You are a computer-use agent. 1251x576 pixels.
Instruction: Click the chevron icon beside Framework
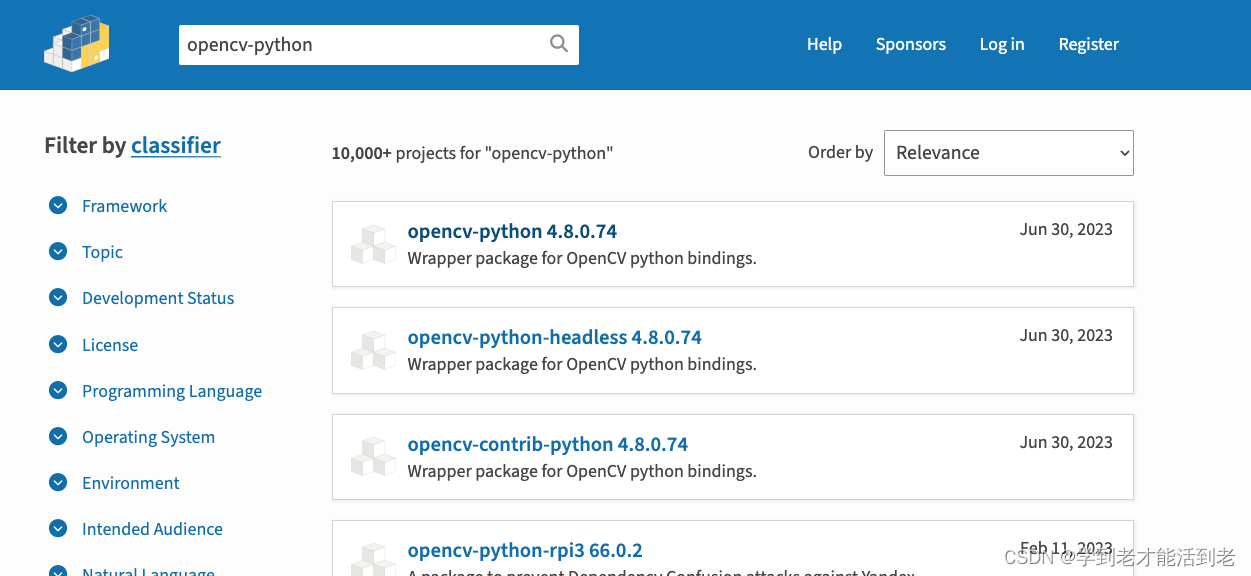[x=57, y=205]
